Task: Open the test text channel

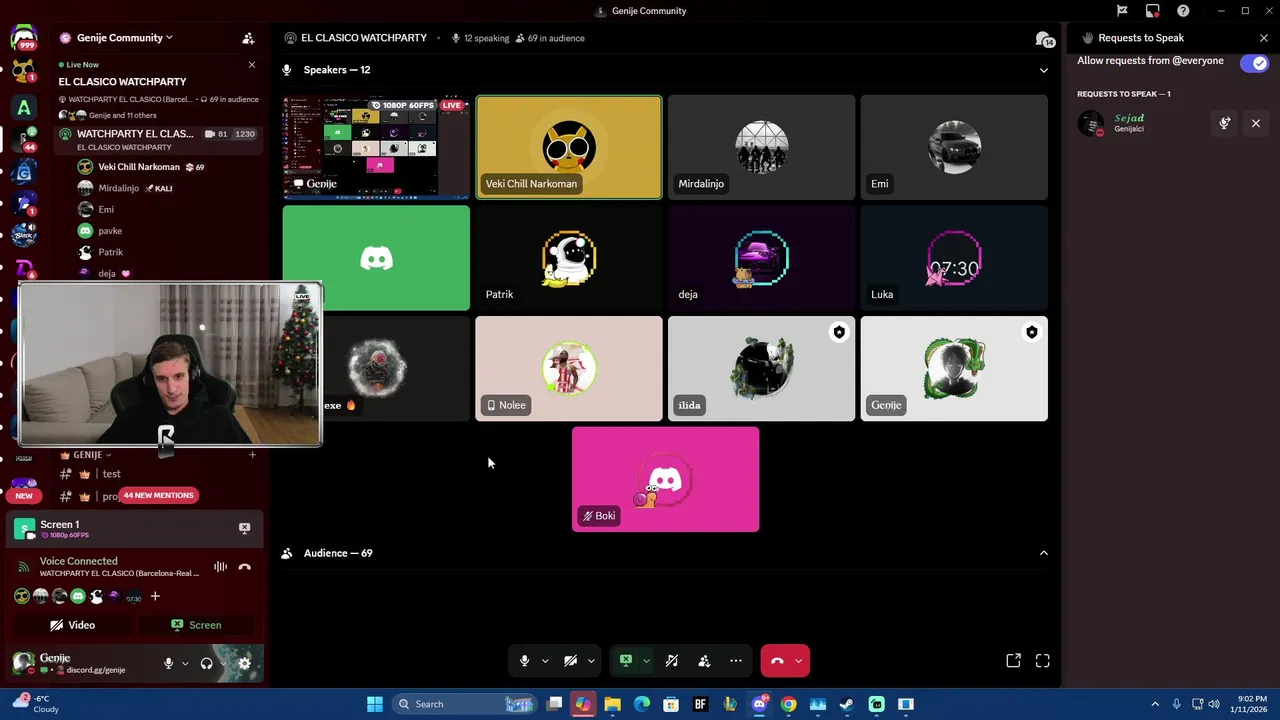Action: click(x=111, y=474)
